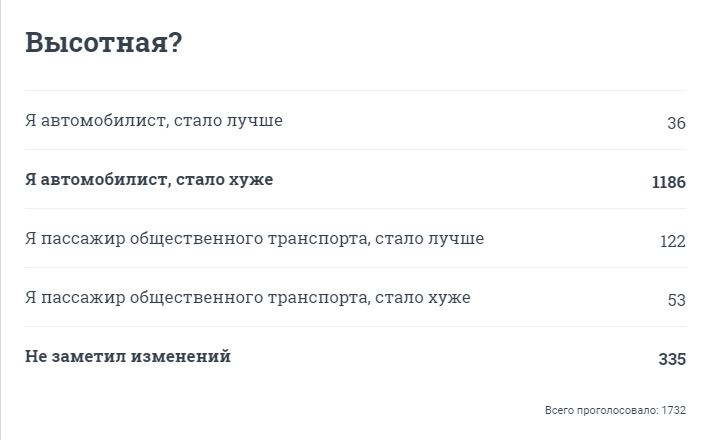708x440 pixels.
Task: Click the vote count 36
Action: 676,123
